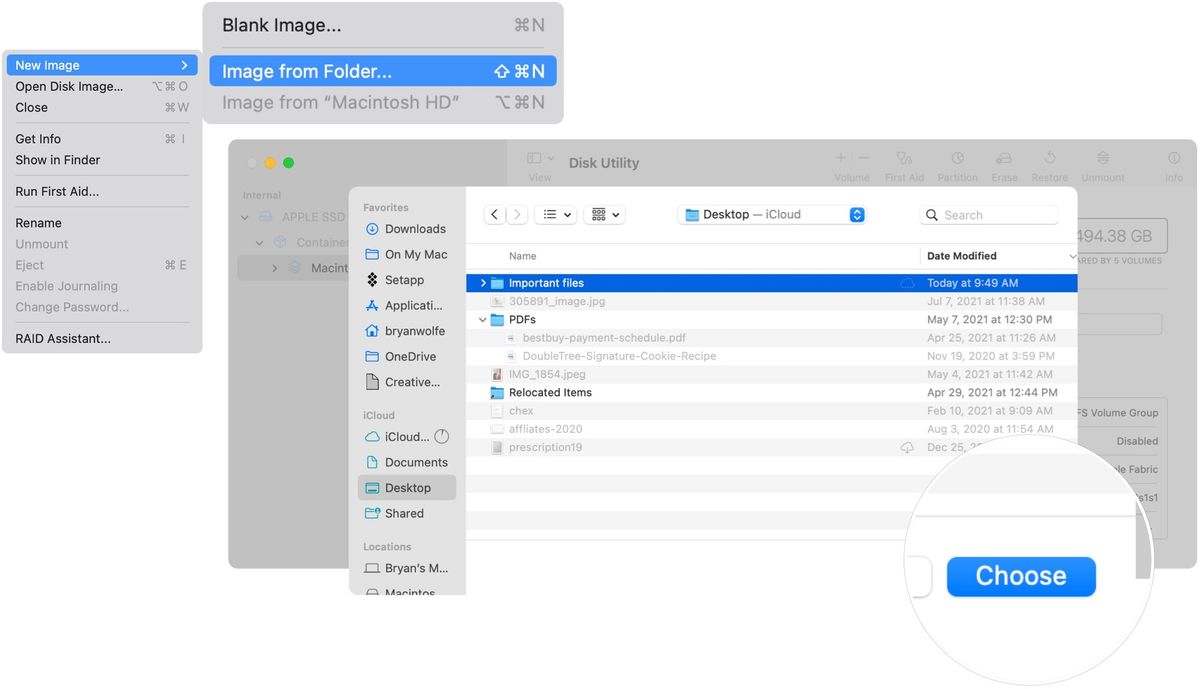Add a volume with the plus icon
This screenshot has width=1200, height=689.
840,158
